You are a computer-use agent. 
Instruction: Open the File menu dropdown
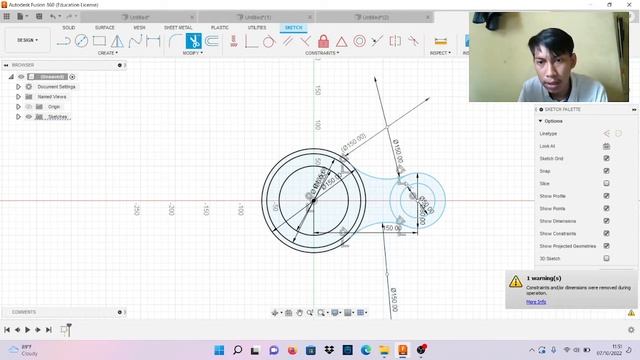pos(22,16)
